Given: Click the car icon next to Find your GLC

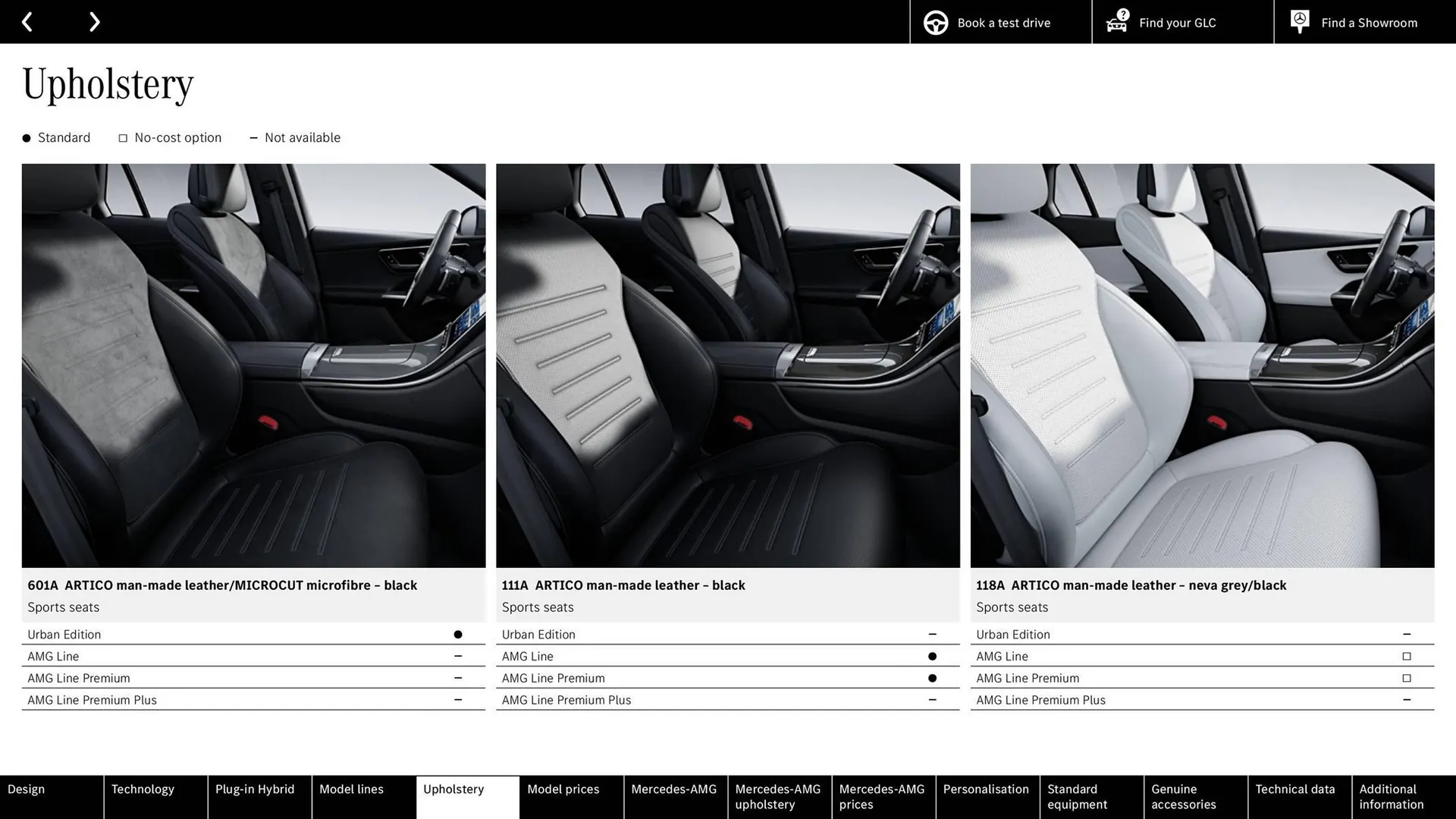Looking at the screenshot, I should coord(1116,23).
